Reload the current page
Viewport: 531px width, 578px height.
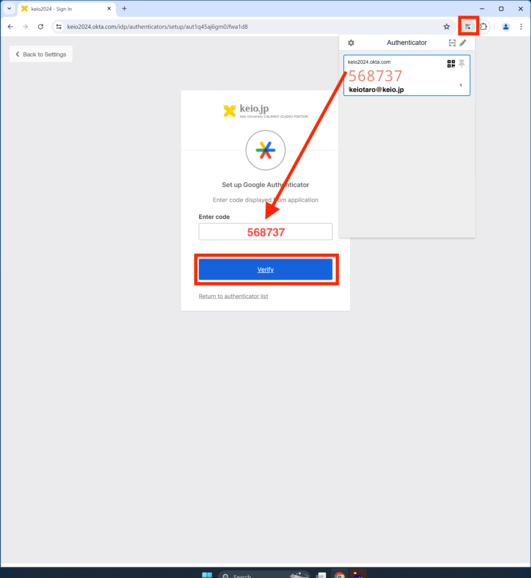(x=41, y=27)
